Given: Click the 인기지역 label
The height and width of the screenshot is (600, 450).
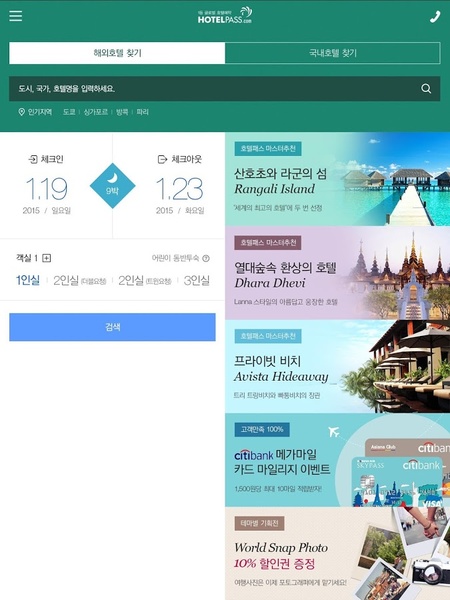Looking at the screenshot, I should [40, 112].
